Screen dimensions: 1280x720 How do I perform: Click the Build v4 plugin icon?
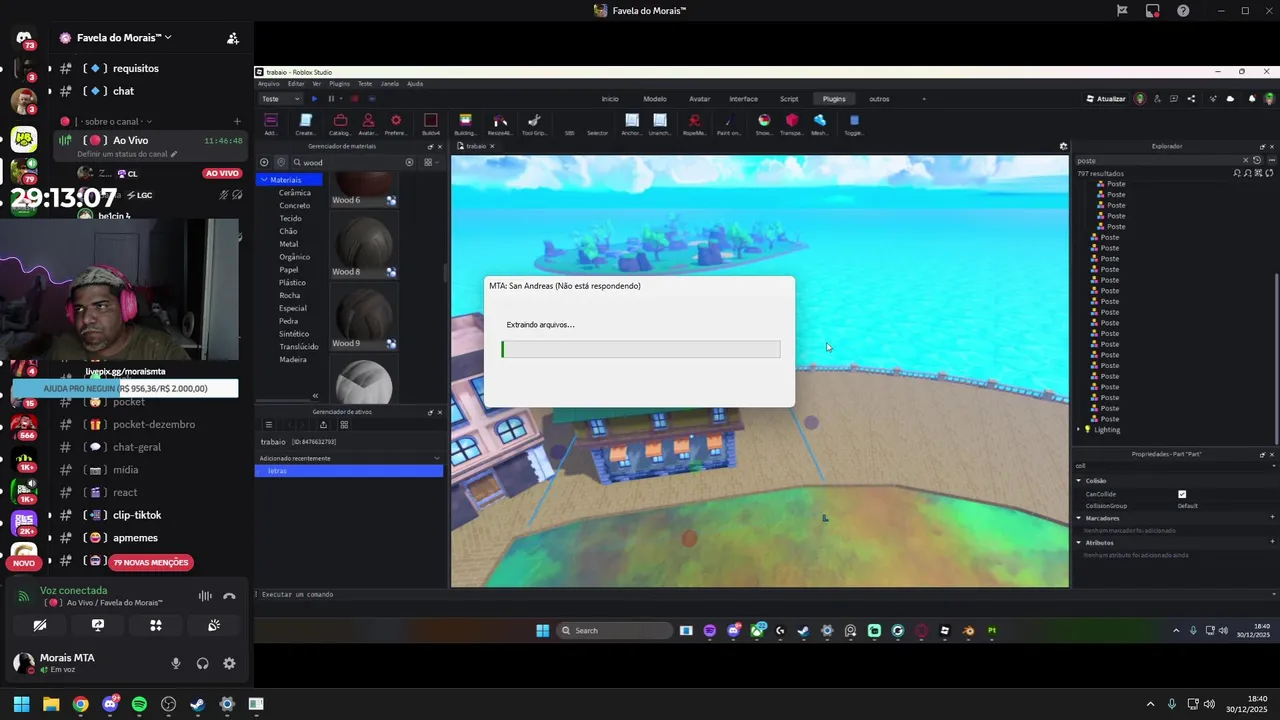[431, 121]
